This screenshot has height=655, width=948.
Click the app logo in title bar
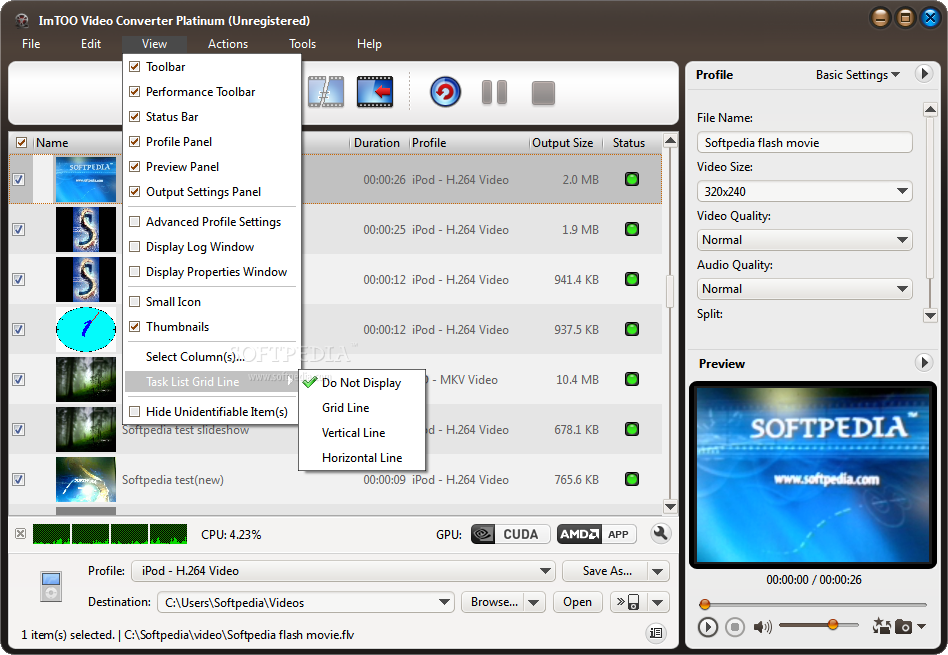pos(22,21)
